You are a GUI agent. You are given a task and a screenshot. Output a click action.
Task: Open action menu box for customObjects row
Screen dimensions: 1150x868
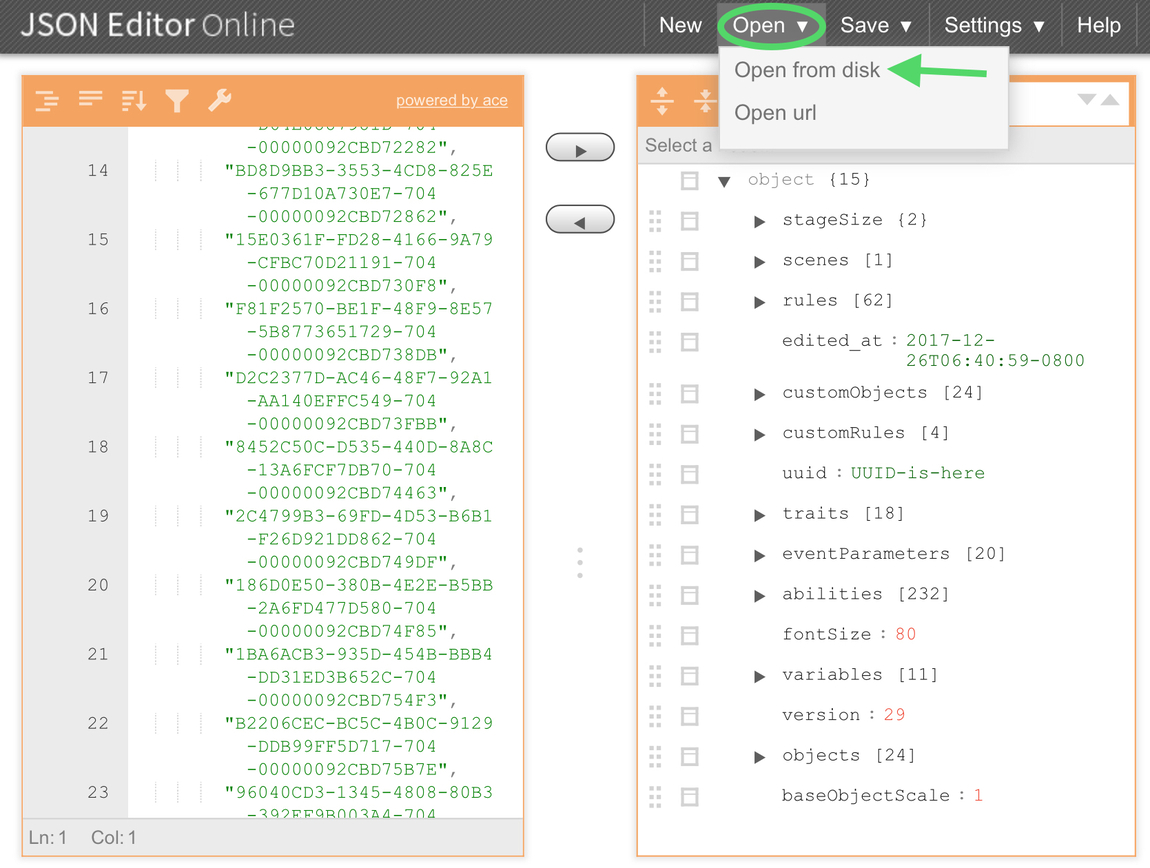[x=689, y=394]
